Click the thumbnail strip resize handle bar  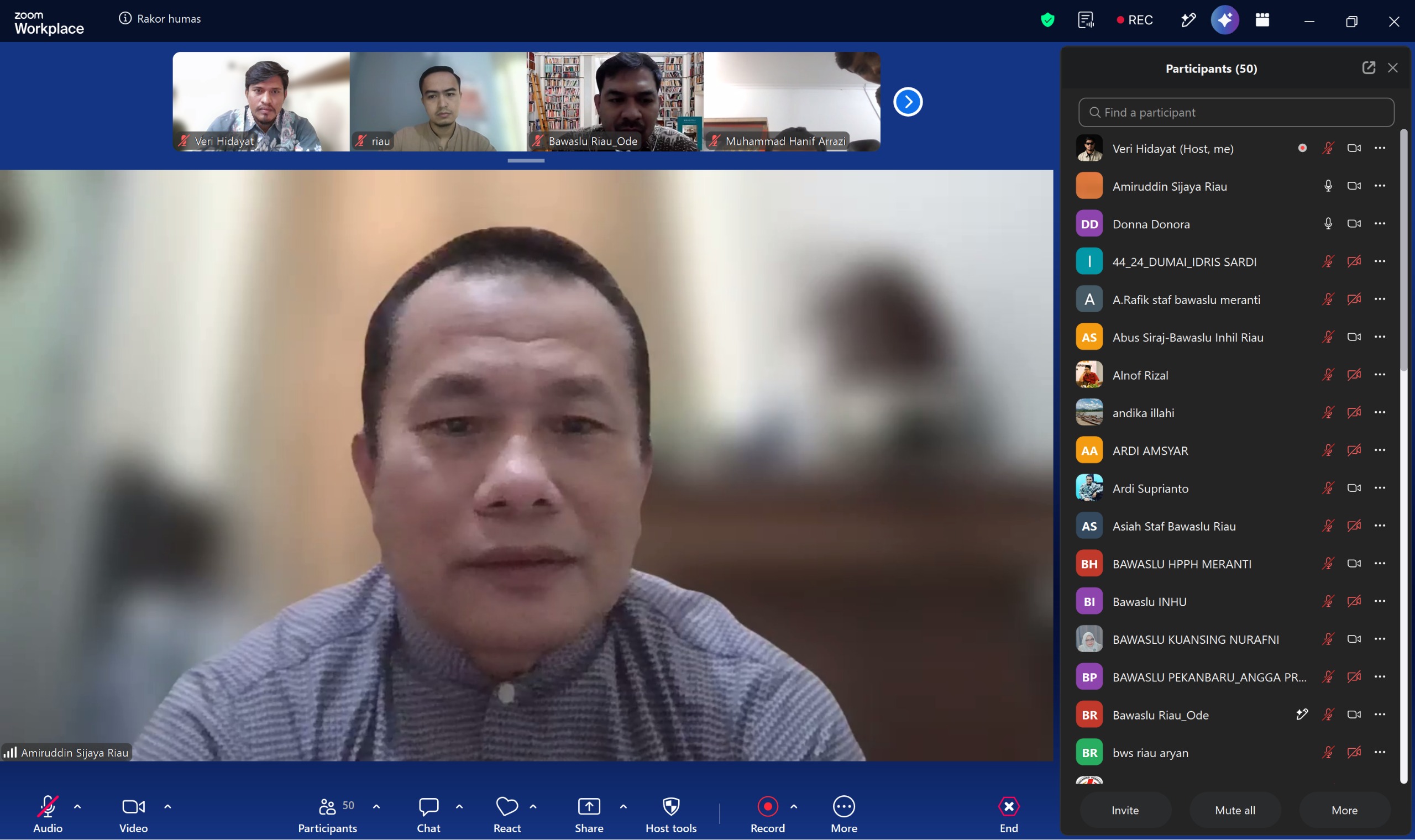[x=526, y=161]
